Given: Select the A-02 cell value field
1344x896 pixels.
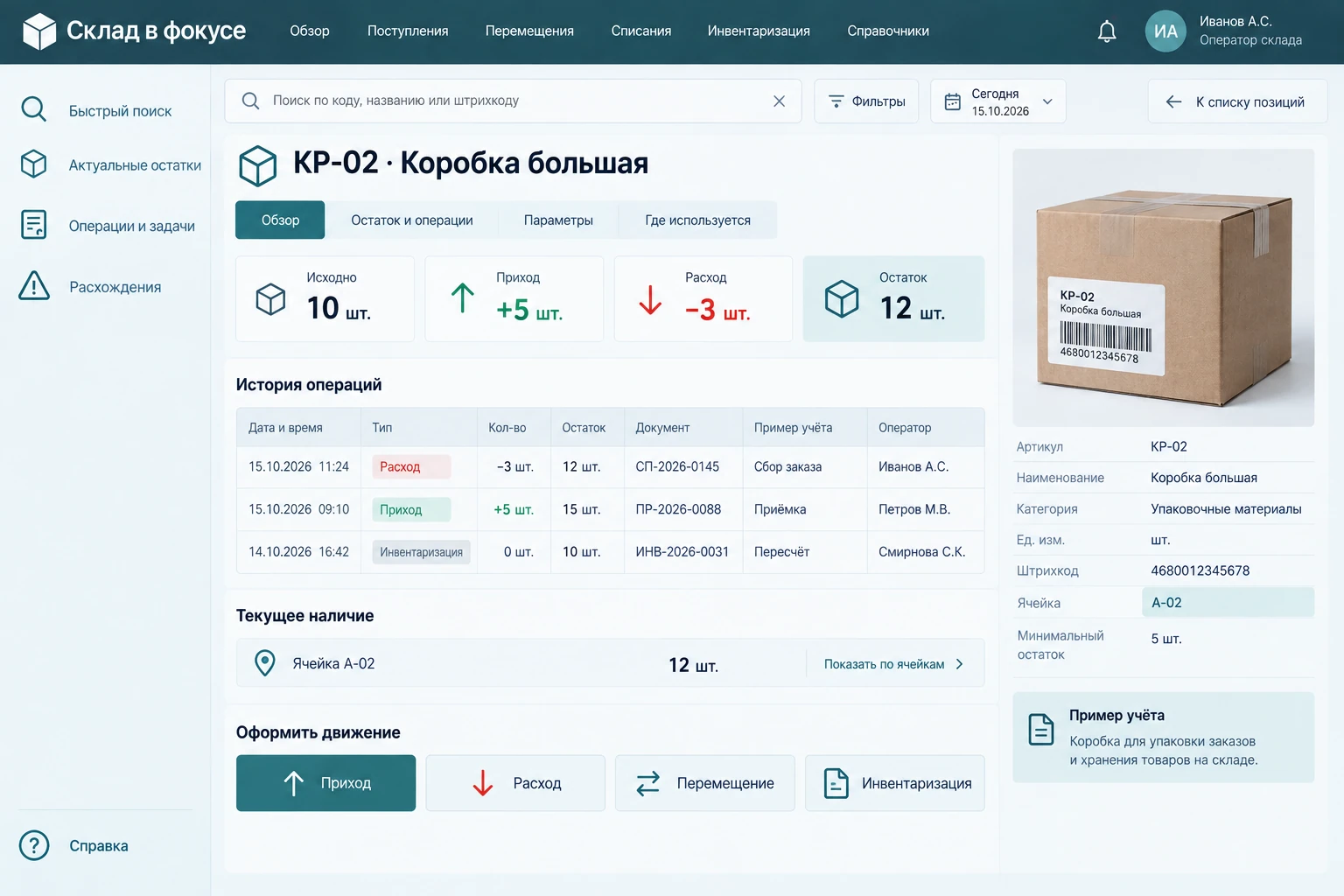Looking at the screenshot, I should [1228, 603].
